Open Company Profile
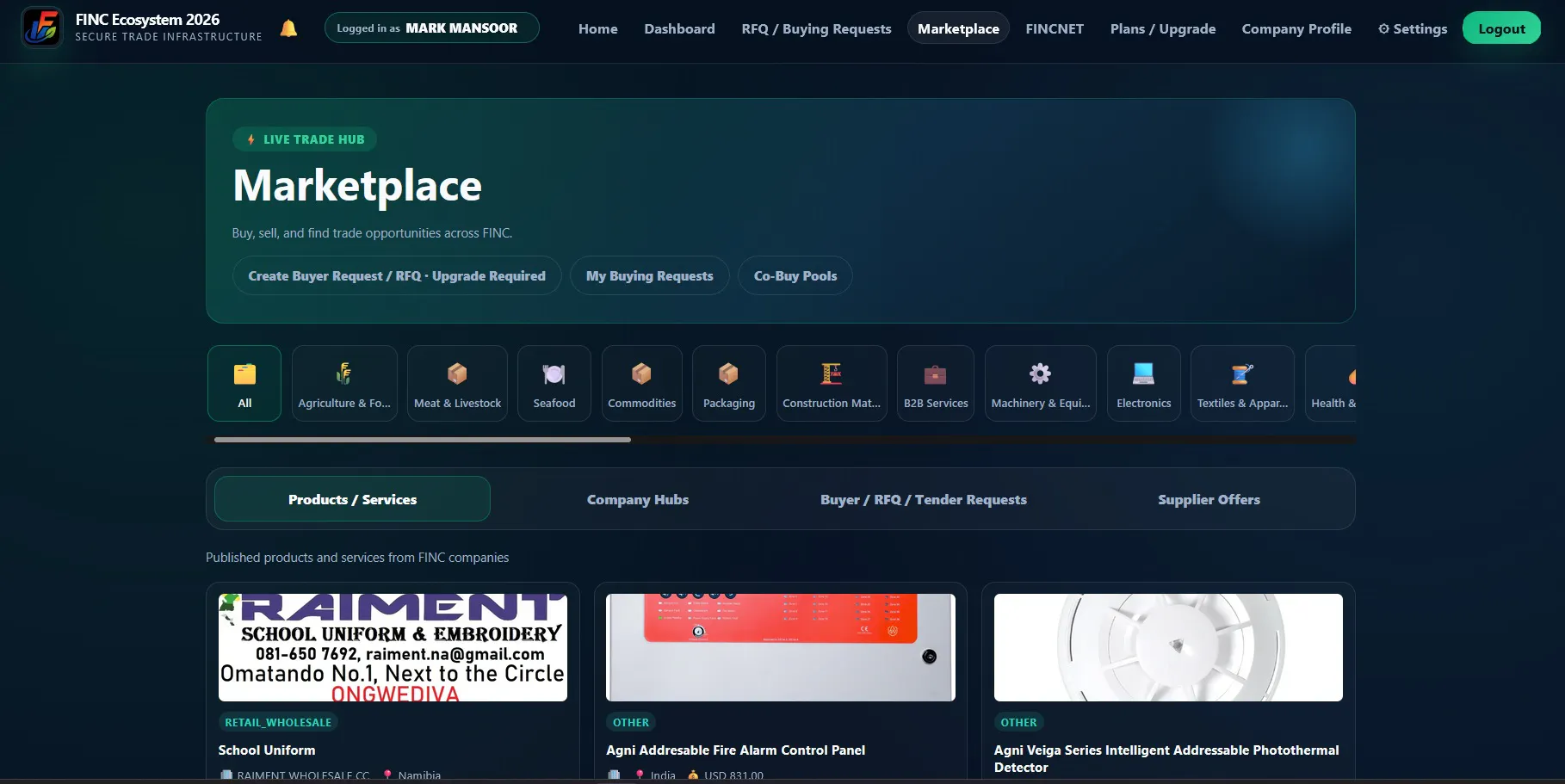 1296,28
